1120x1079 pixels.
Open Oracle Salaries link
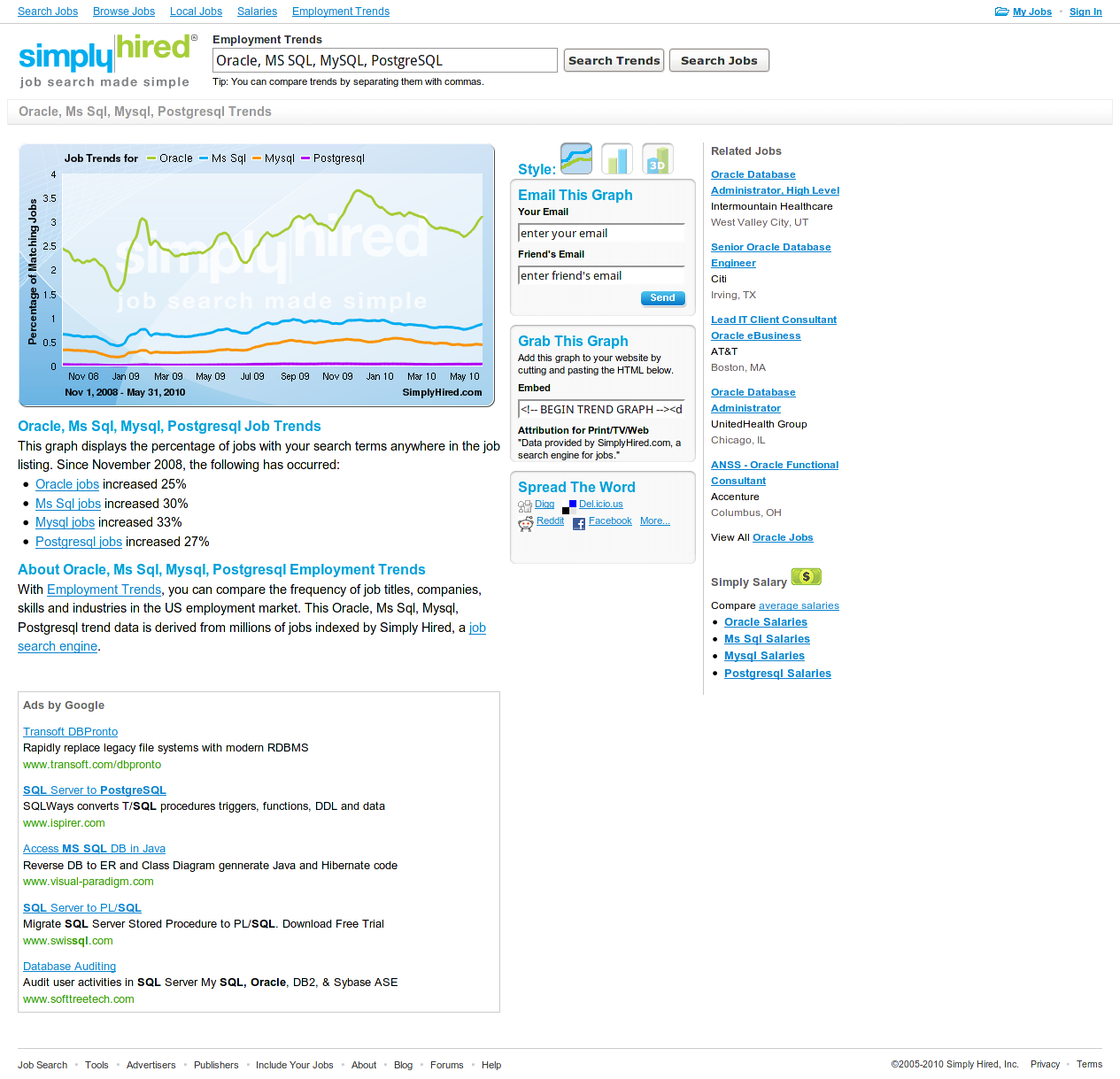click(x=766, y=622)
